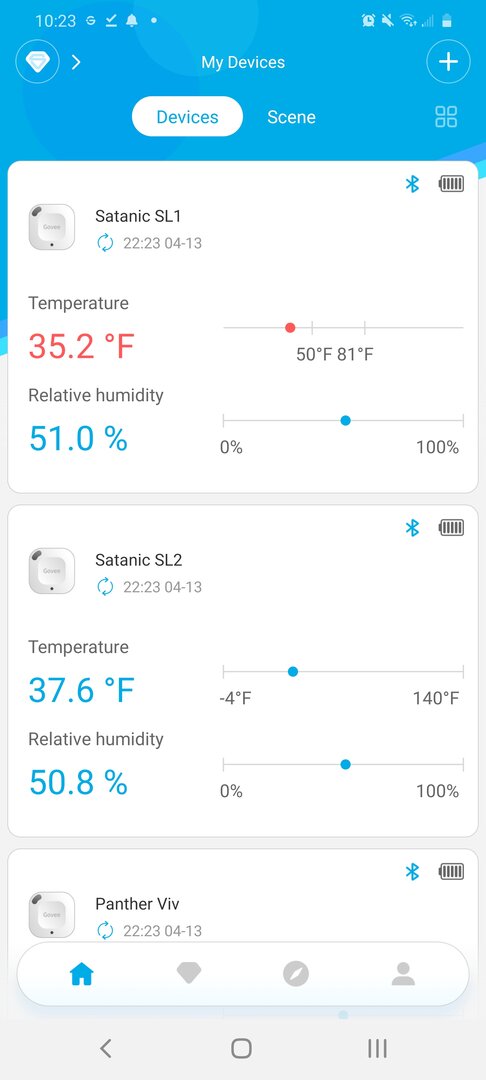Tap the Bluetooth icon on Satanic SL1 card
486x1080 pixels.
(412, 184)
